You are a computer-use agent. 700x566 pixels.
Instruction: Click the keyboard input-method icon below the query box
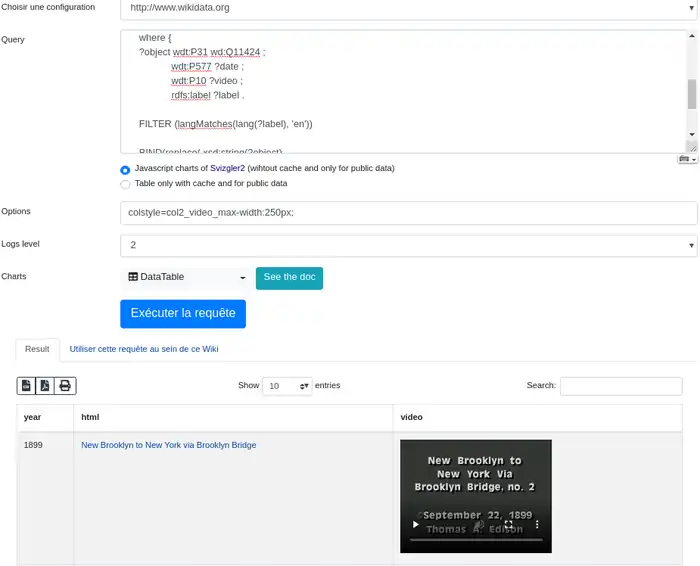[x=685, y=158]
